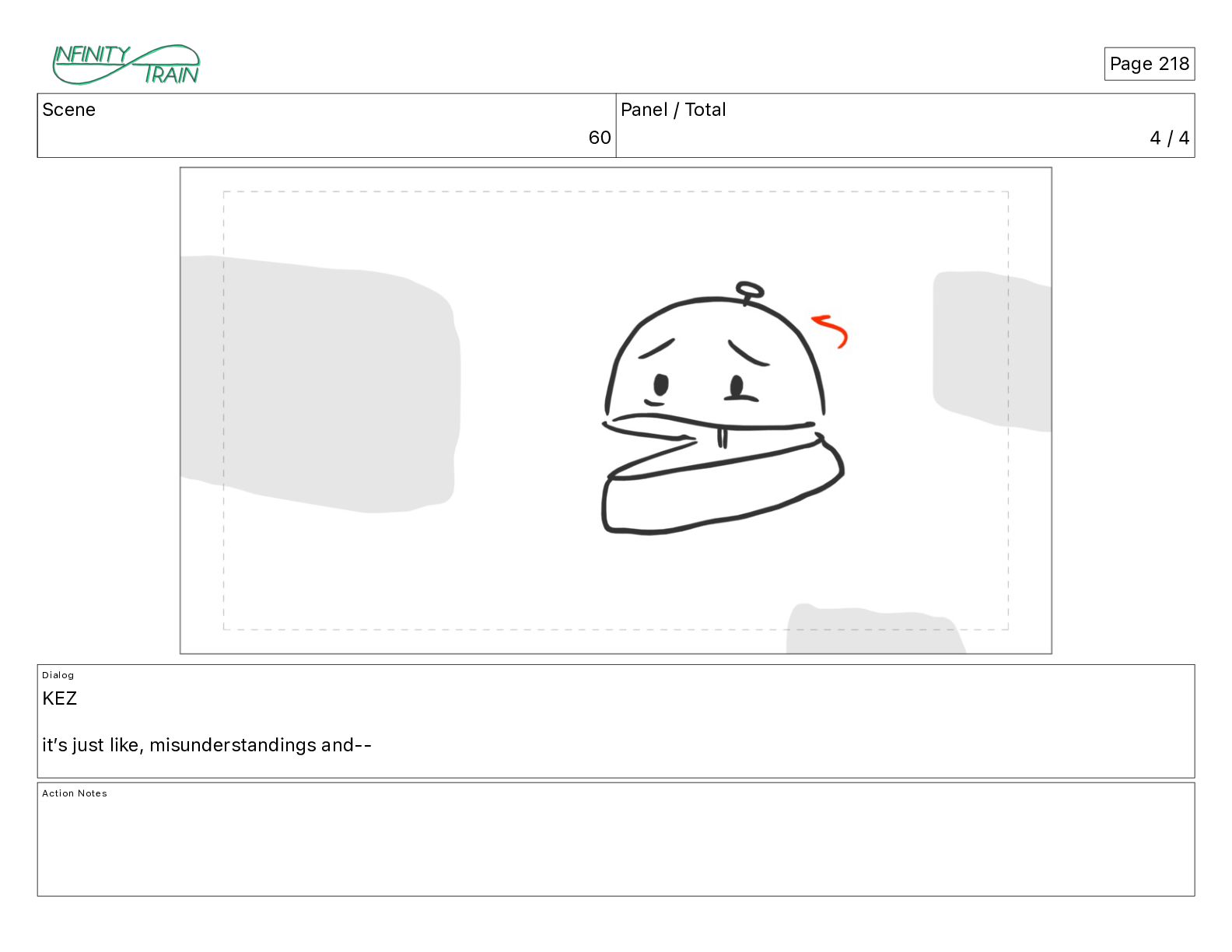Click the storyboard character drawing
1232x952 pixels.
(723, 409)
